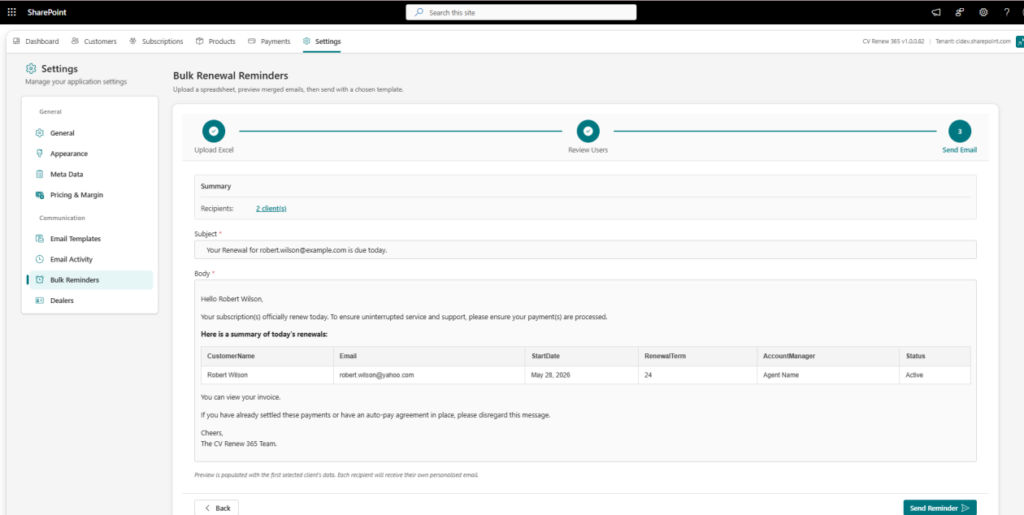
Task: Open Email Templates in the sidebar
Action: 91,239
